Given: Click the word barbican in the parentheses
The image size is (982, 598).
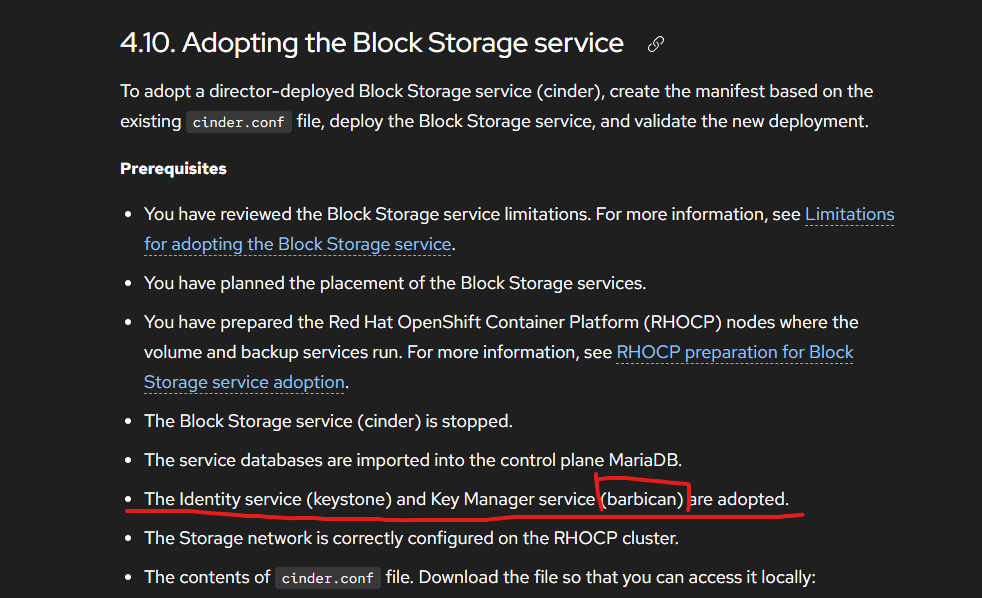Looking at the screenshot, I should (644, 499).
